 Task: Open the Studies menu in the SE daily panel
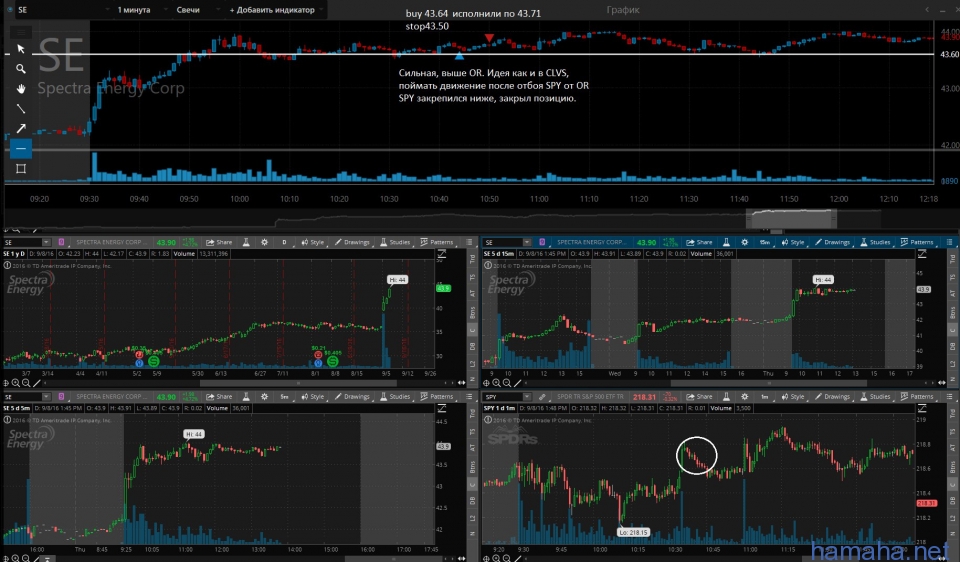(x=395, y=242)
